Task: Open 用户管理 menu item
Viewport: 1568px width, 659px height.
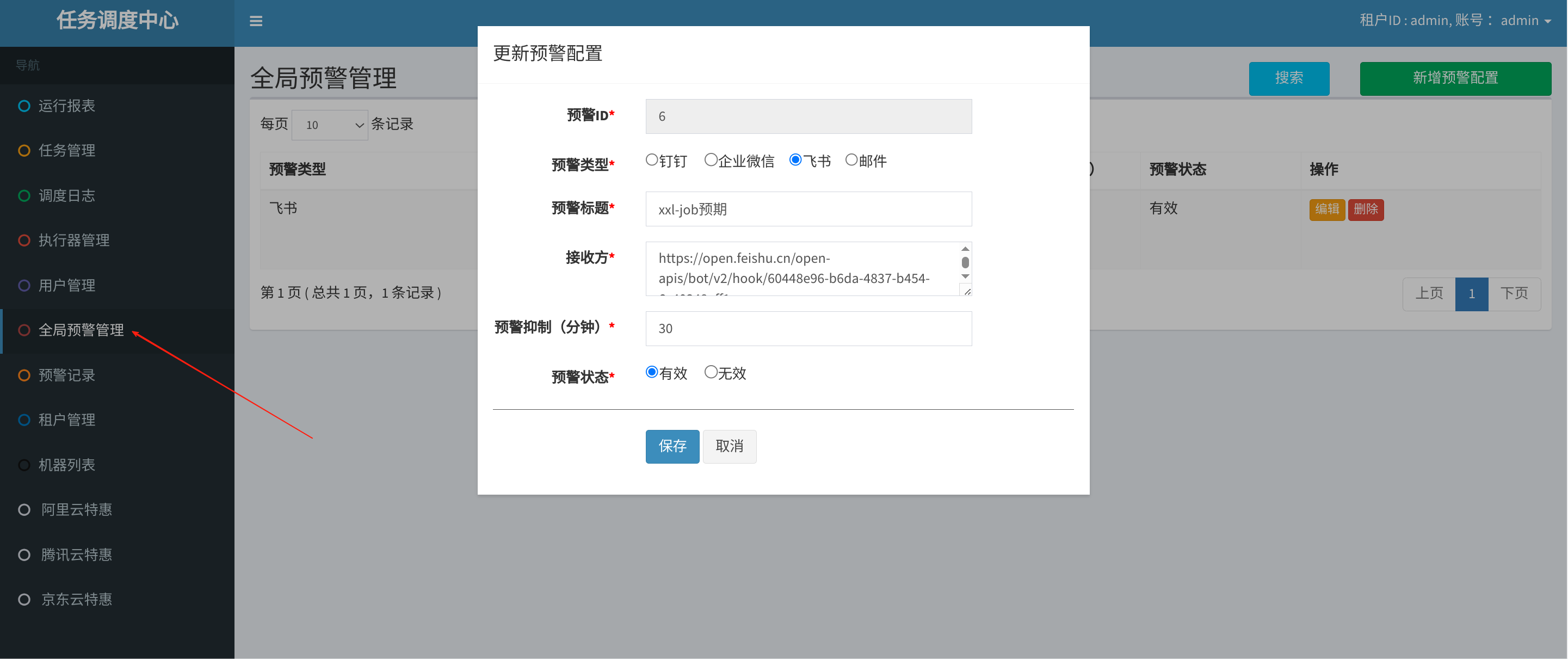Action: (x=67, y=285)
